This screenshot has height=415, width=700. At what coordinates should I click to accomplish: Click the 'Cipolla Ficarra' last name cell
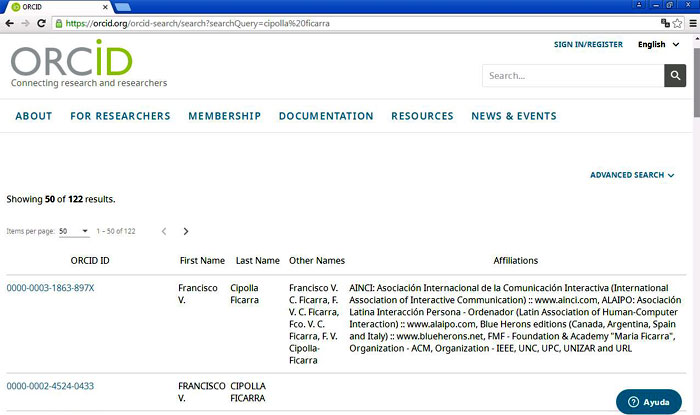(x=245, y=294)
